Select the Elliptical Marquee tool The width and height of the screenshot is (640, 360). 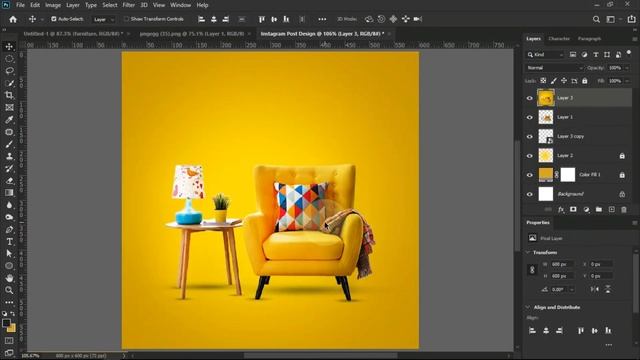coord(9,59)
